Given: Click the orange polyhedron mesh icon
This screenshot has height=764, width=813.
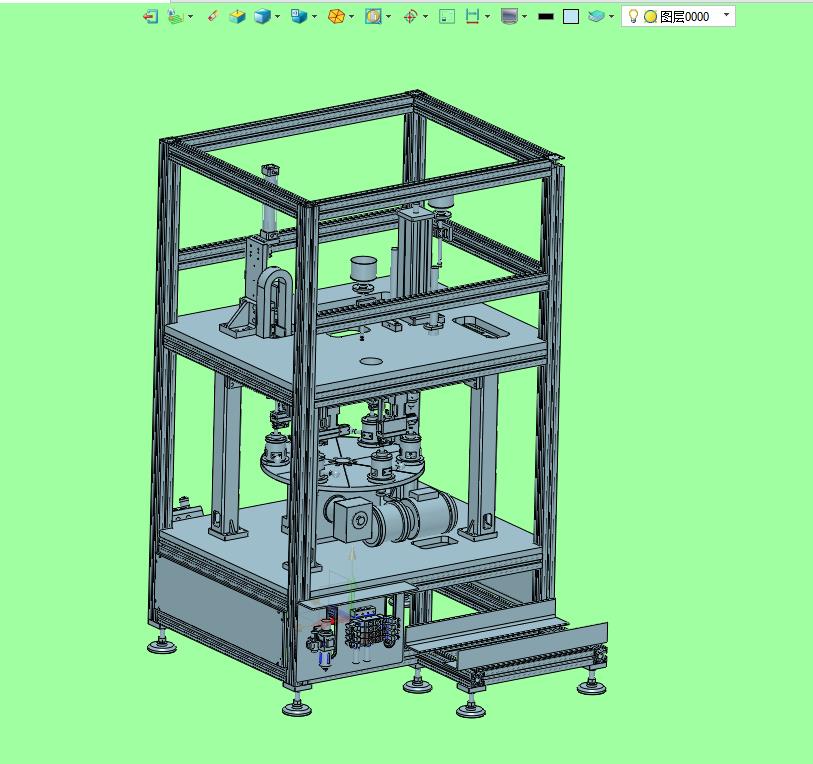Looking at the screenshot, I should click(336, 17).
